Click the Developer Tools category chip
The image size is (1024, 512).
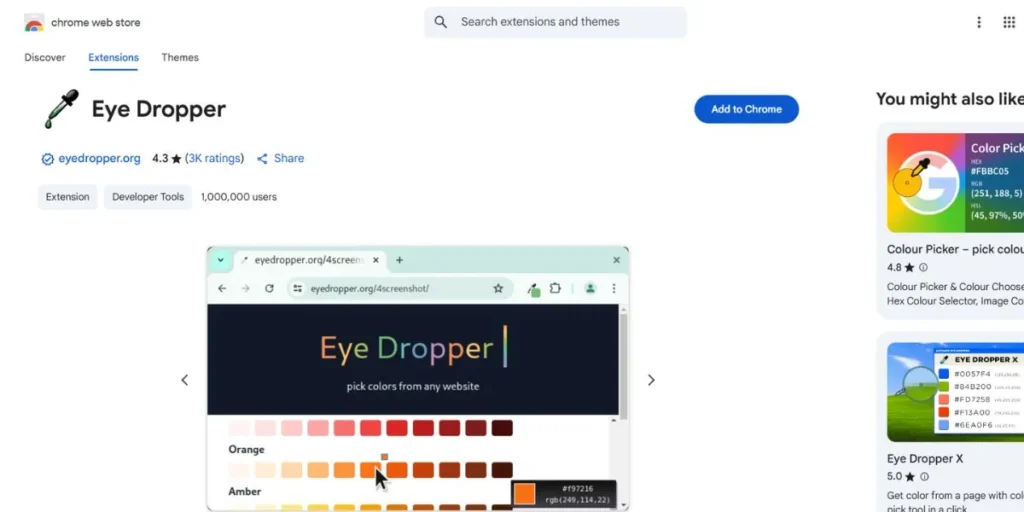[x=148, y=197]
